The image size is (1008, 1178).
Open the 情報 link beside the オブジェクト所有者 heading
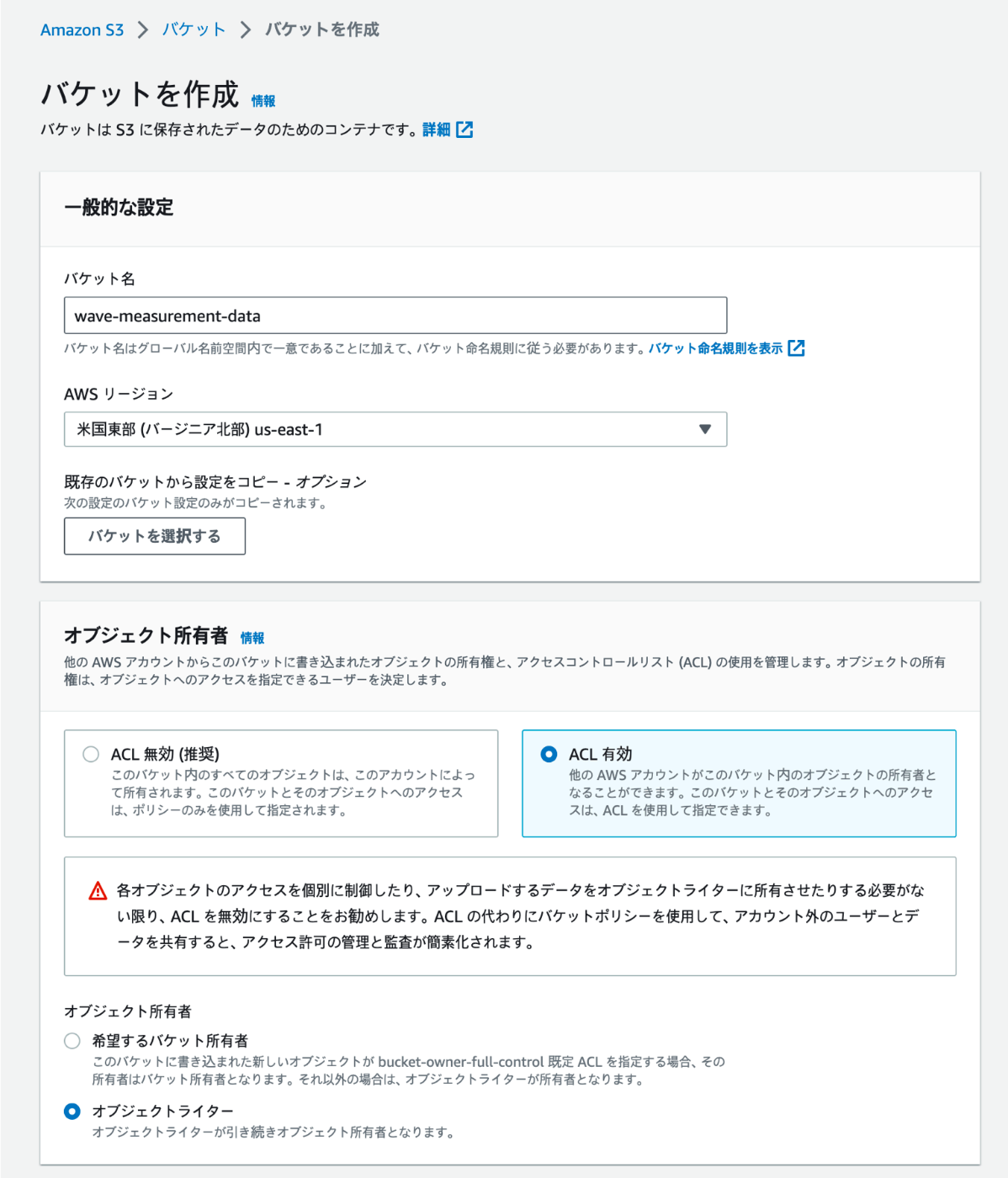[252, 638]
